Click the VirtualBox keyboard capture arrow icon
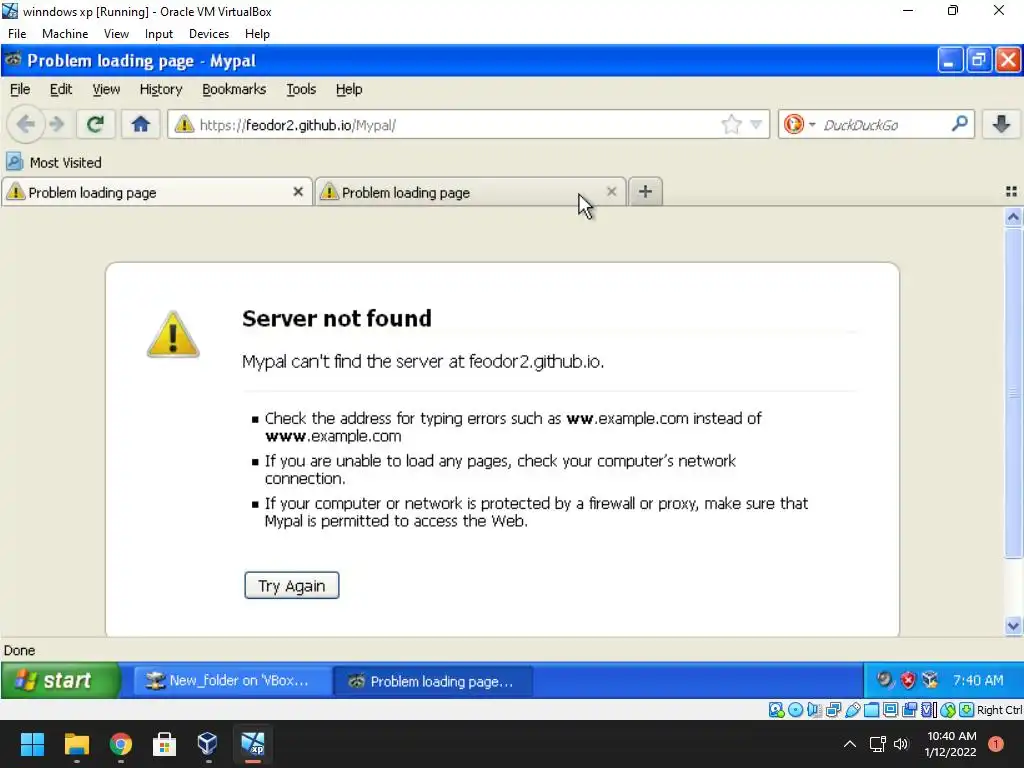Viewport: 1024px width, 768px height. pyautogui.click(x=967, y=710)
